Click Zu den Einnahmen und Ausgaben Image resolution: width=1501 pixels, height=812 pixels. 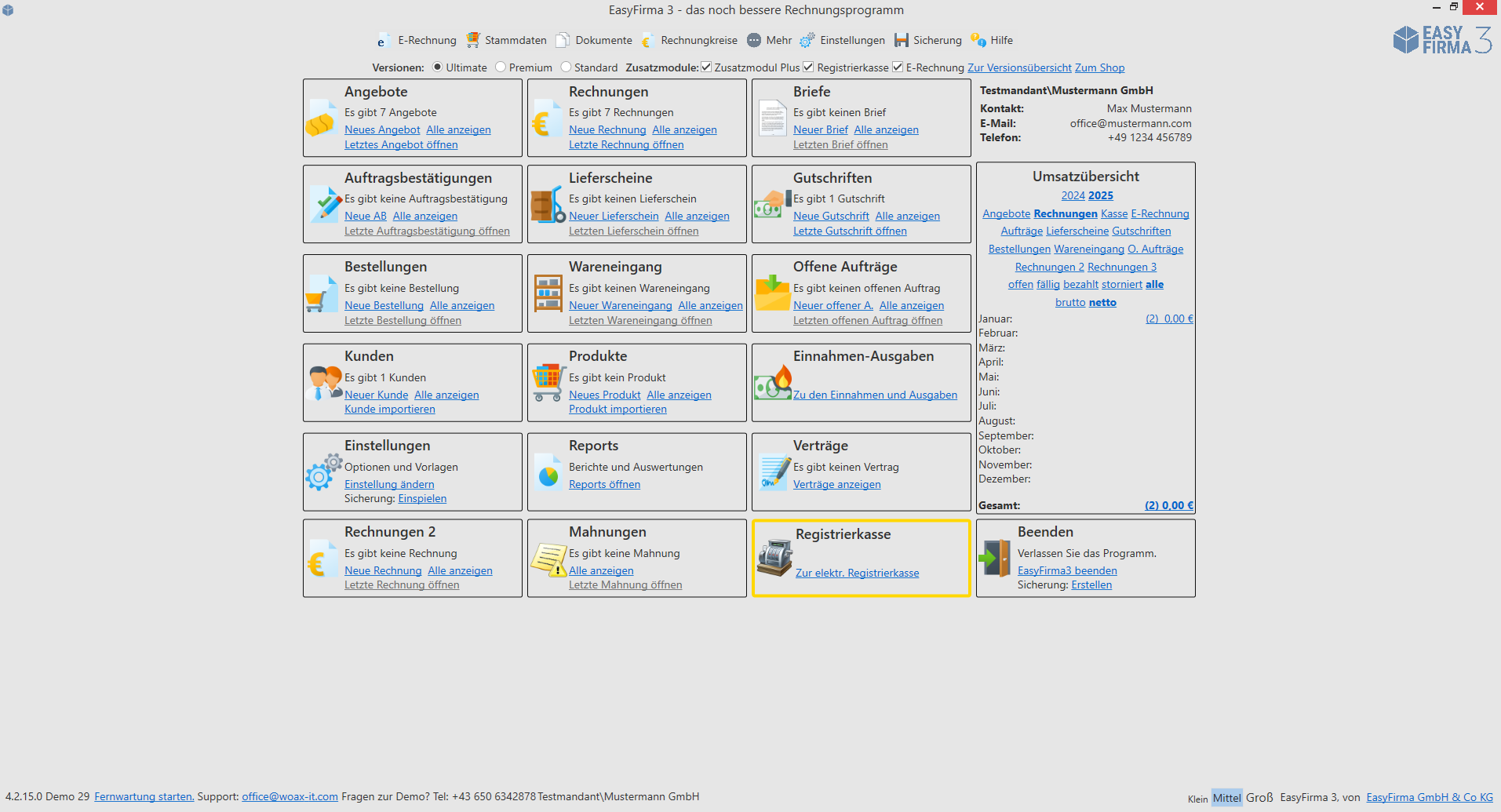[x=875, y=395]
